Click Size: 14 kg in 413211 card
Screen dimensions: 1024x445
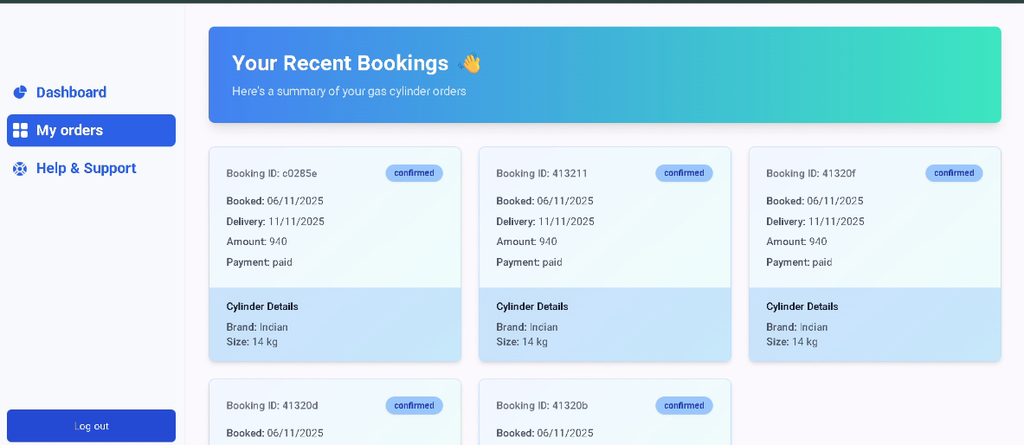coord(522,342)
